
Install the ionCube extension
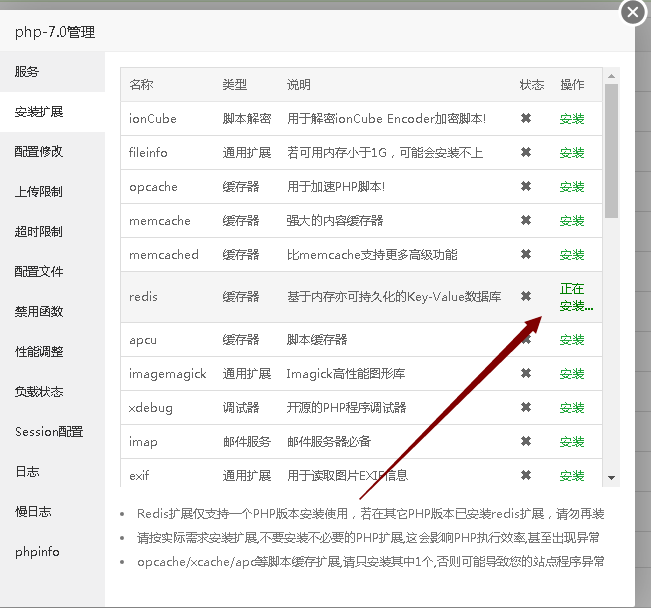coord(572,119)
